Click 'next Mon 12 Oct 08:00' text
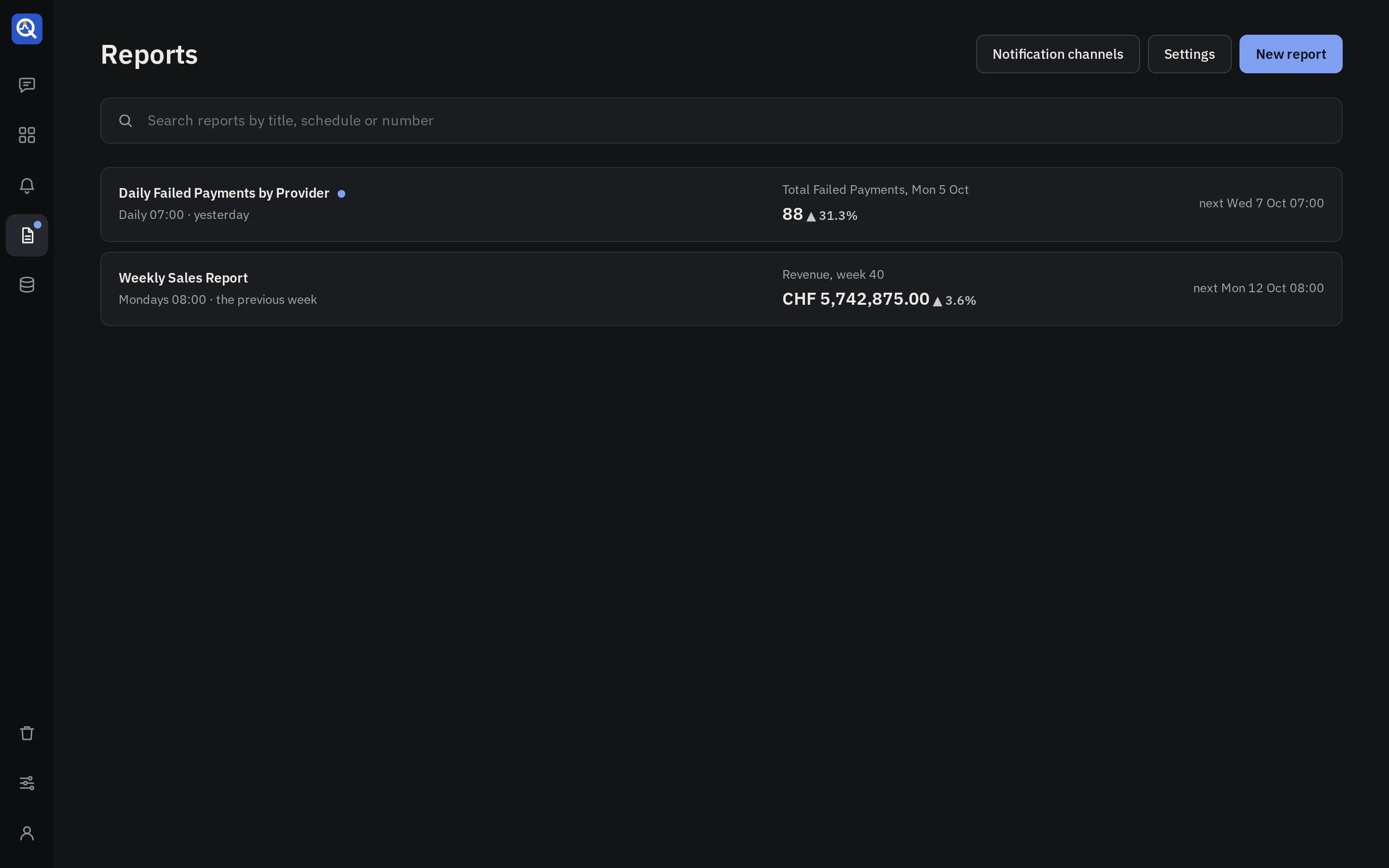Viewport: 1389px width, 868px height. [x=1258, y=288]
